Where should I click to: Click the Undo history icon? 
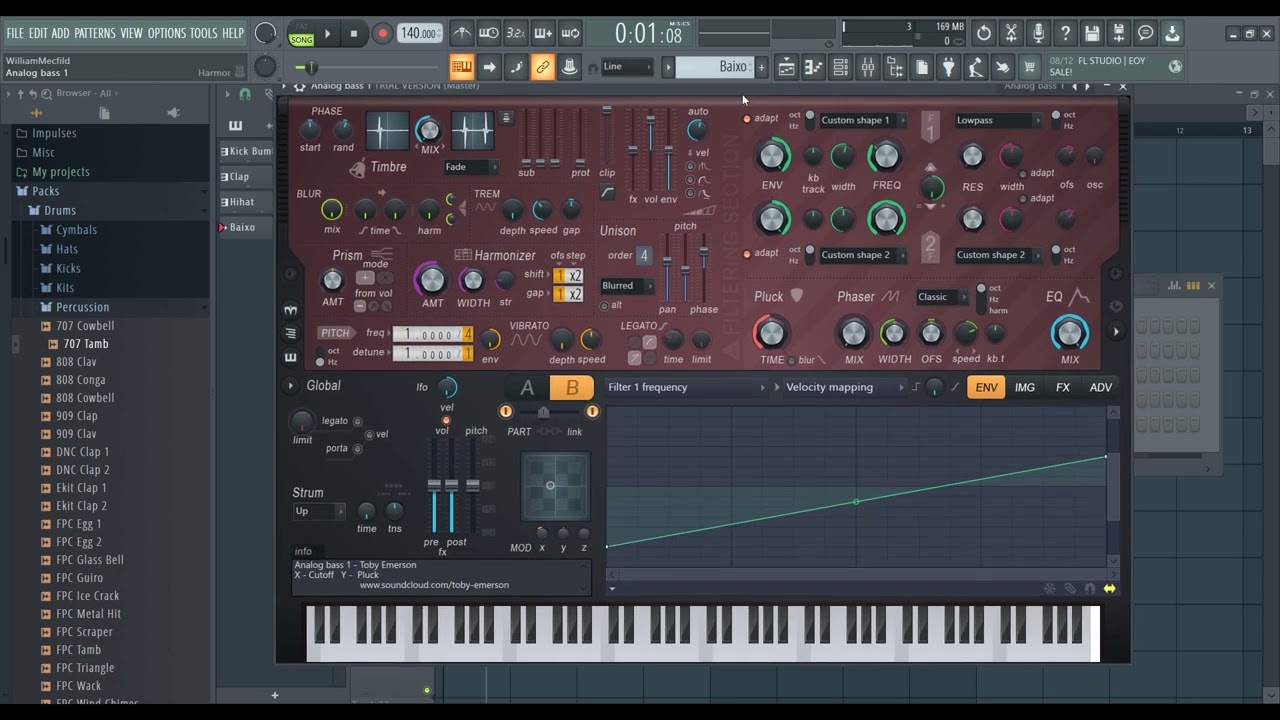(x=984, y=33)
